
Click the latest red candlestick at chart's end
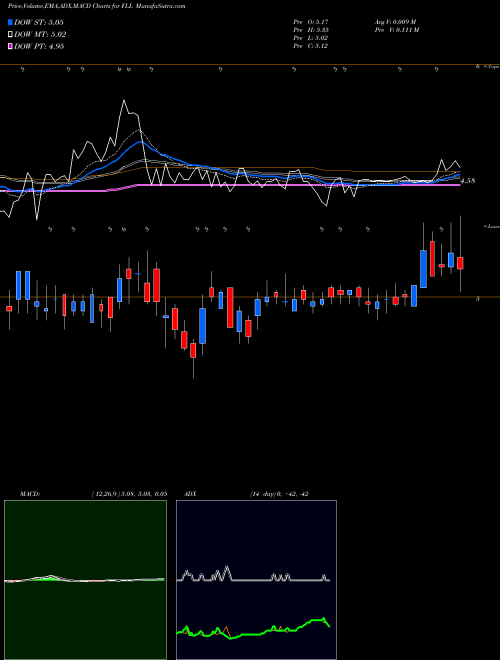pos(460,263)
